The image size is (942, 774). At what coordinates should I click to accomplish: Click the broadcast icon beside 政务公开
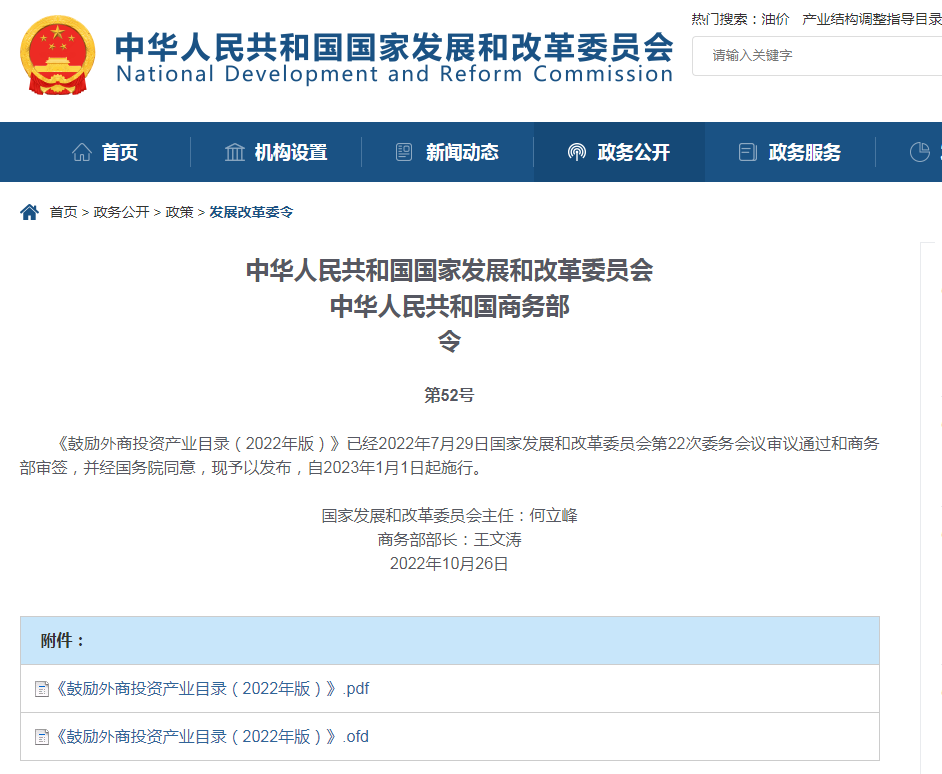tap(577, 152)
